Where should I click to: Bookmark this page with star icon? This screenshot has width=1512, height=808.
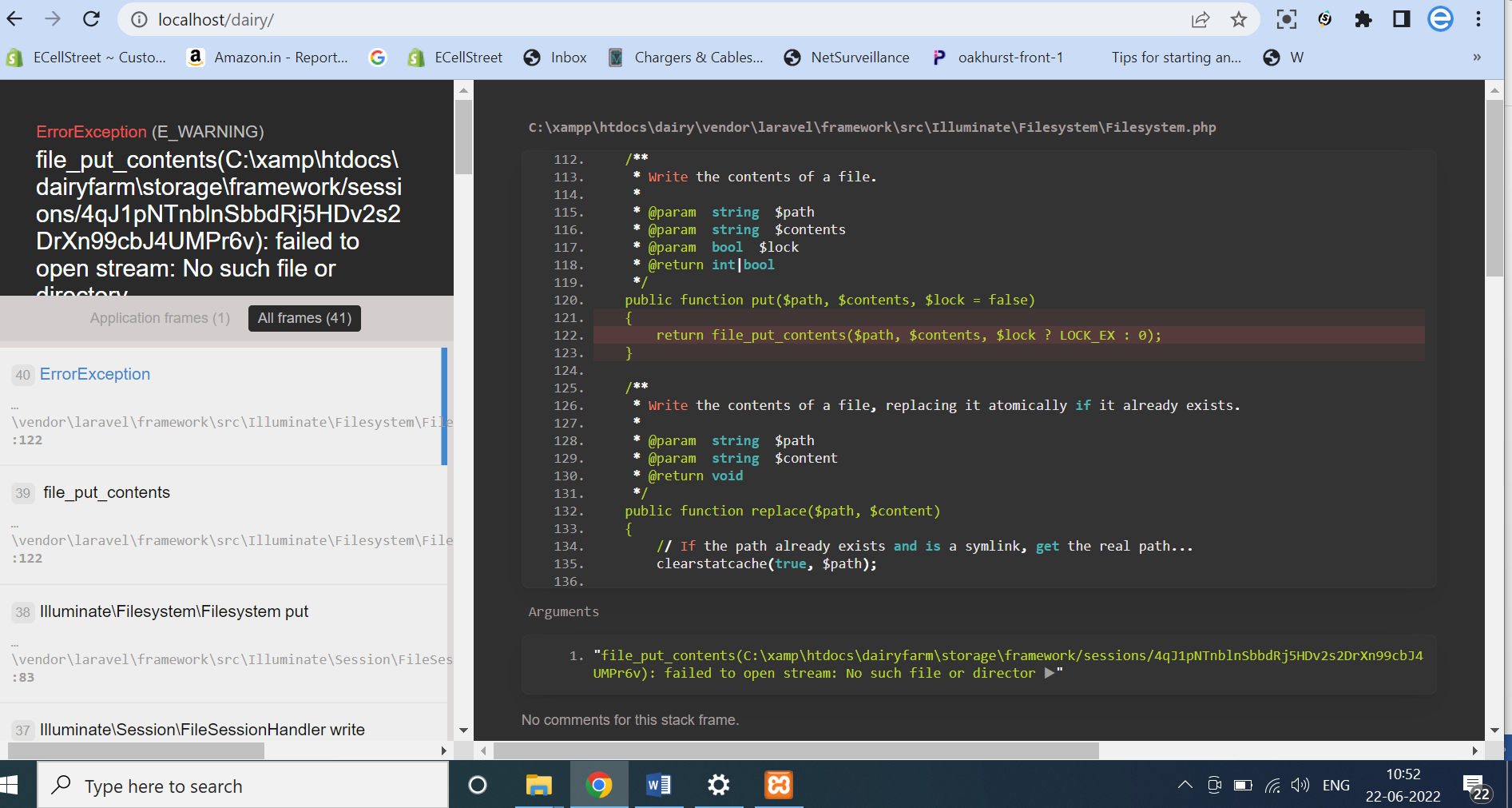point(1238,19)
